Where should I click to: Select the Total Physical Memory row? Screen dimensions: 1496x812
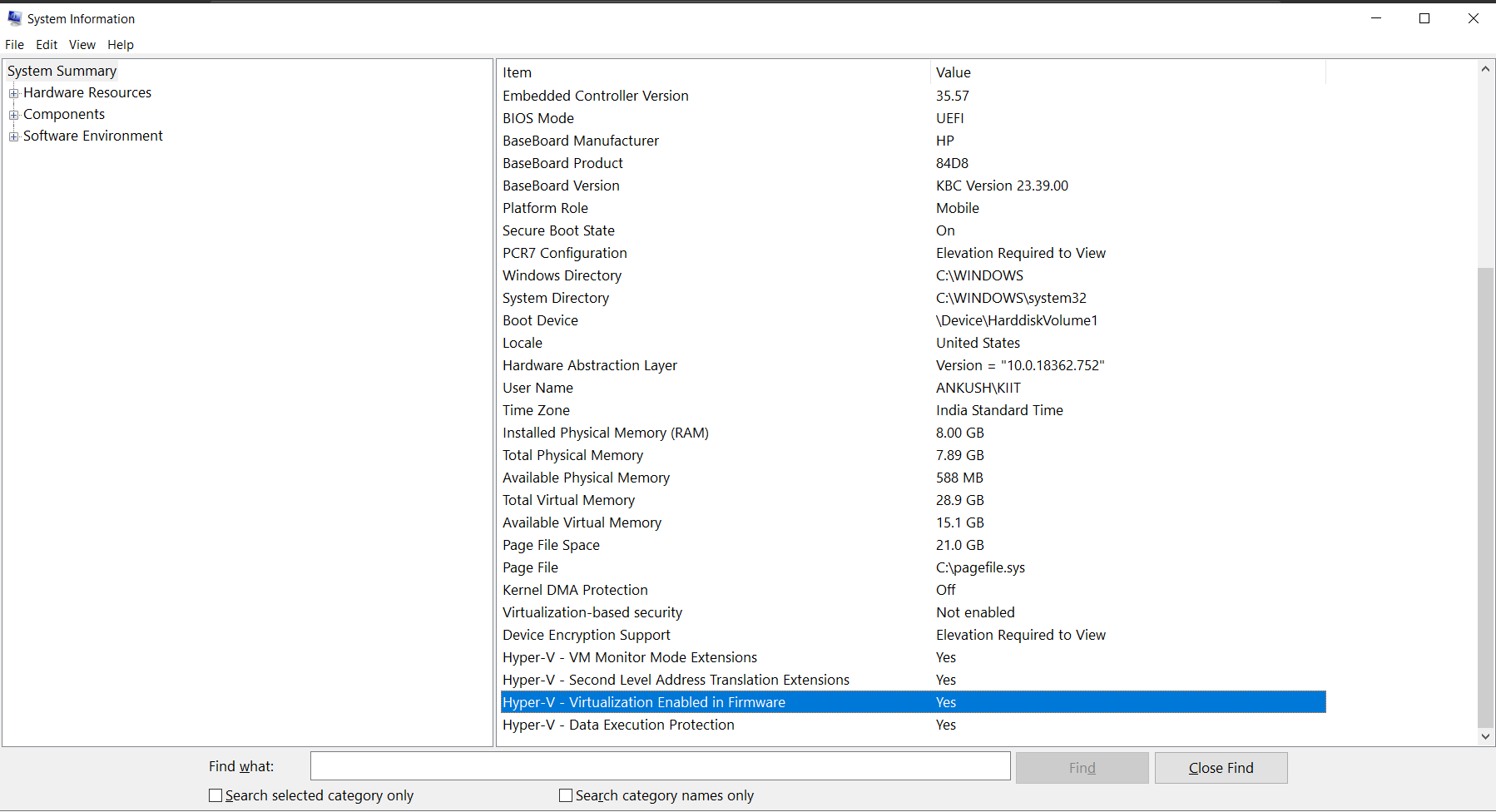(x=913, y=455)
